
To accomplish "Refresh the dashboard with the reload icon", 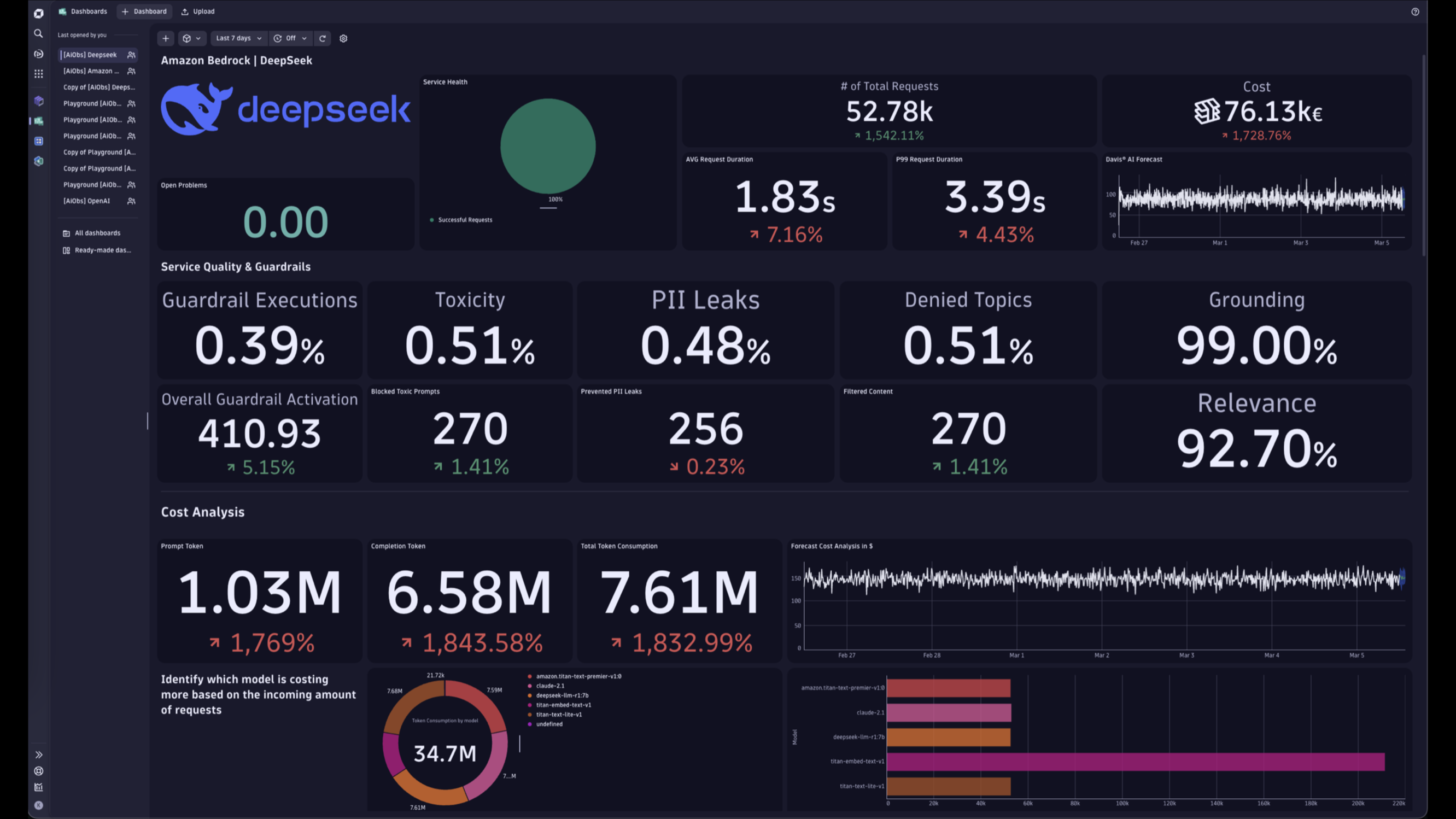I will tap(323, 38).
